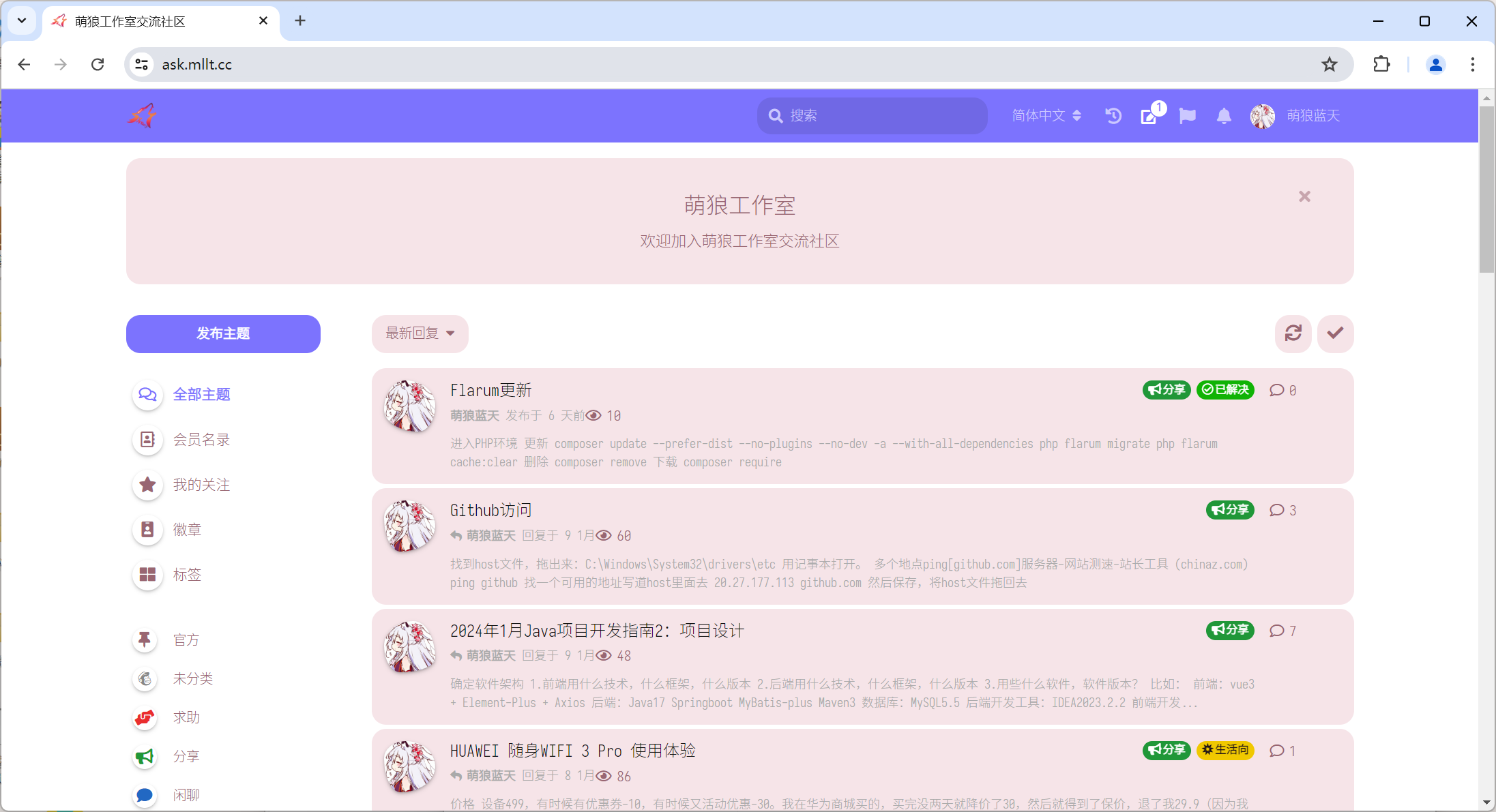Open the 简体中文 language selector

(x=1045, y=116)
